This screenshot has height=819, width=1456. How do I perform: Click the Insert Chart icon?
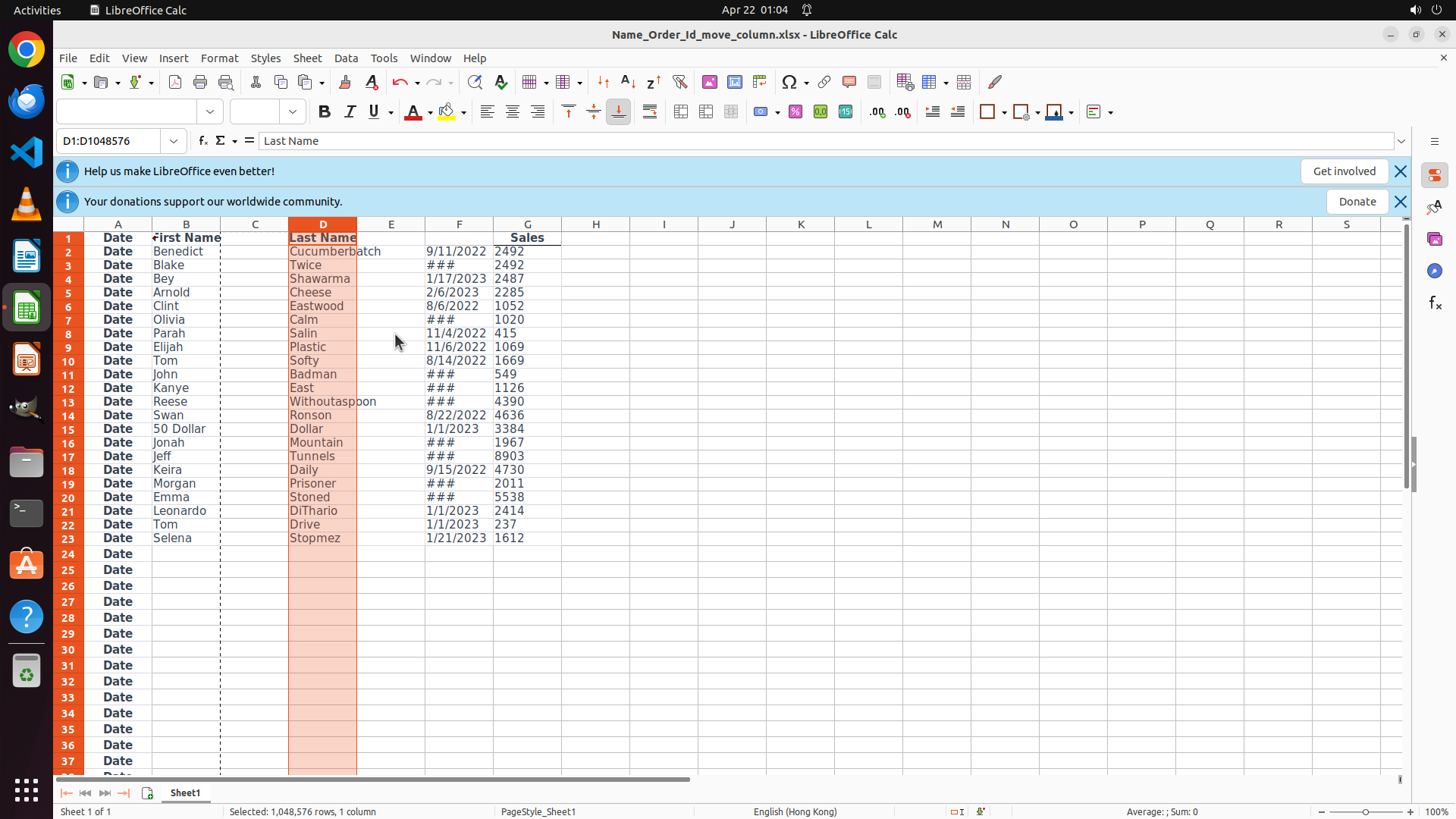734,82
